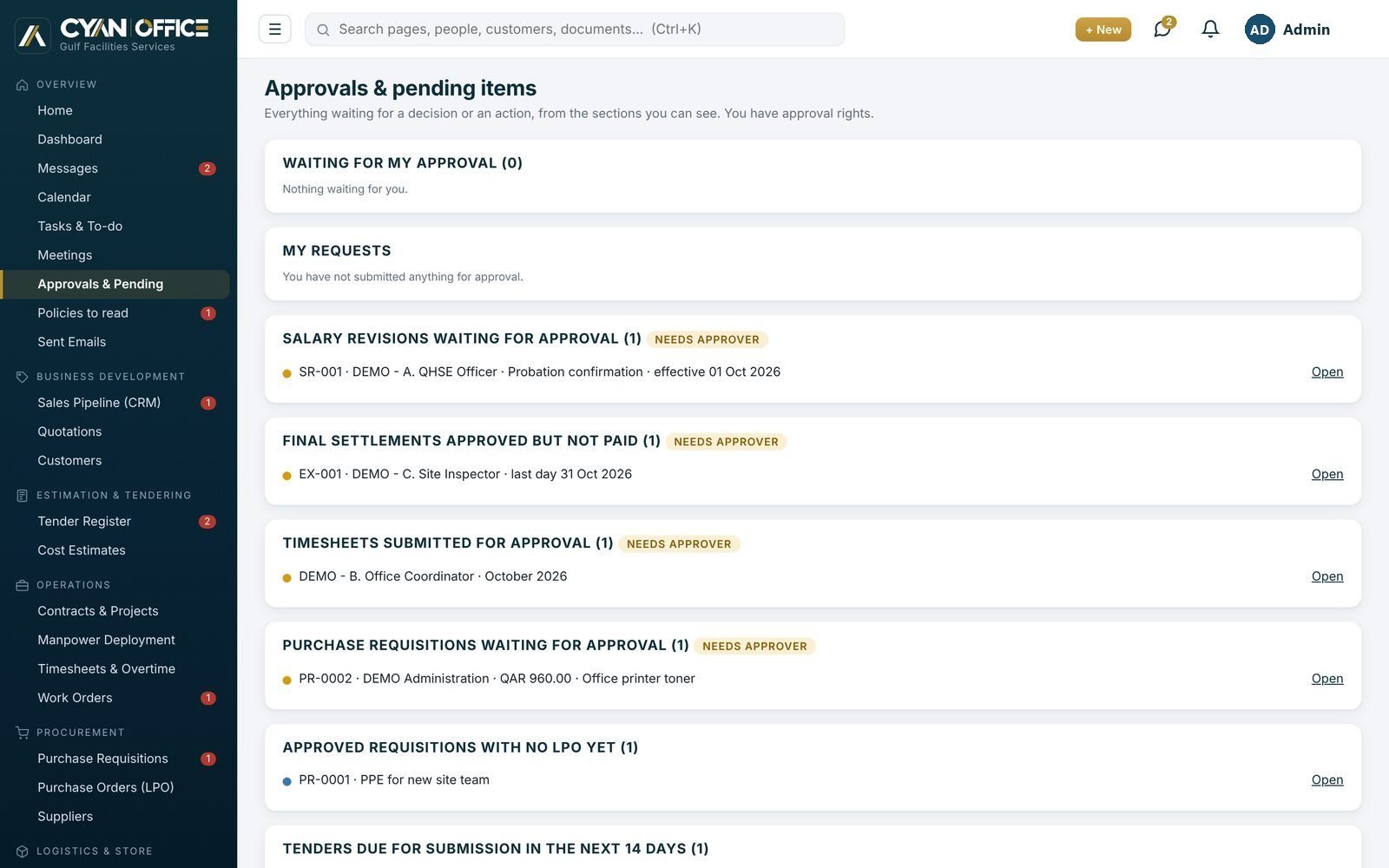Click the Work Orders badge
Screen dimensions: 1389x868
click(207, 698)
